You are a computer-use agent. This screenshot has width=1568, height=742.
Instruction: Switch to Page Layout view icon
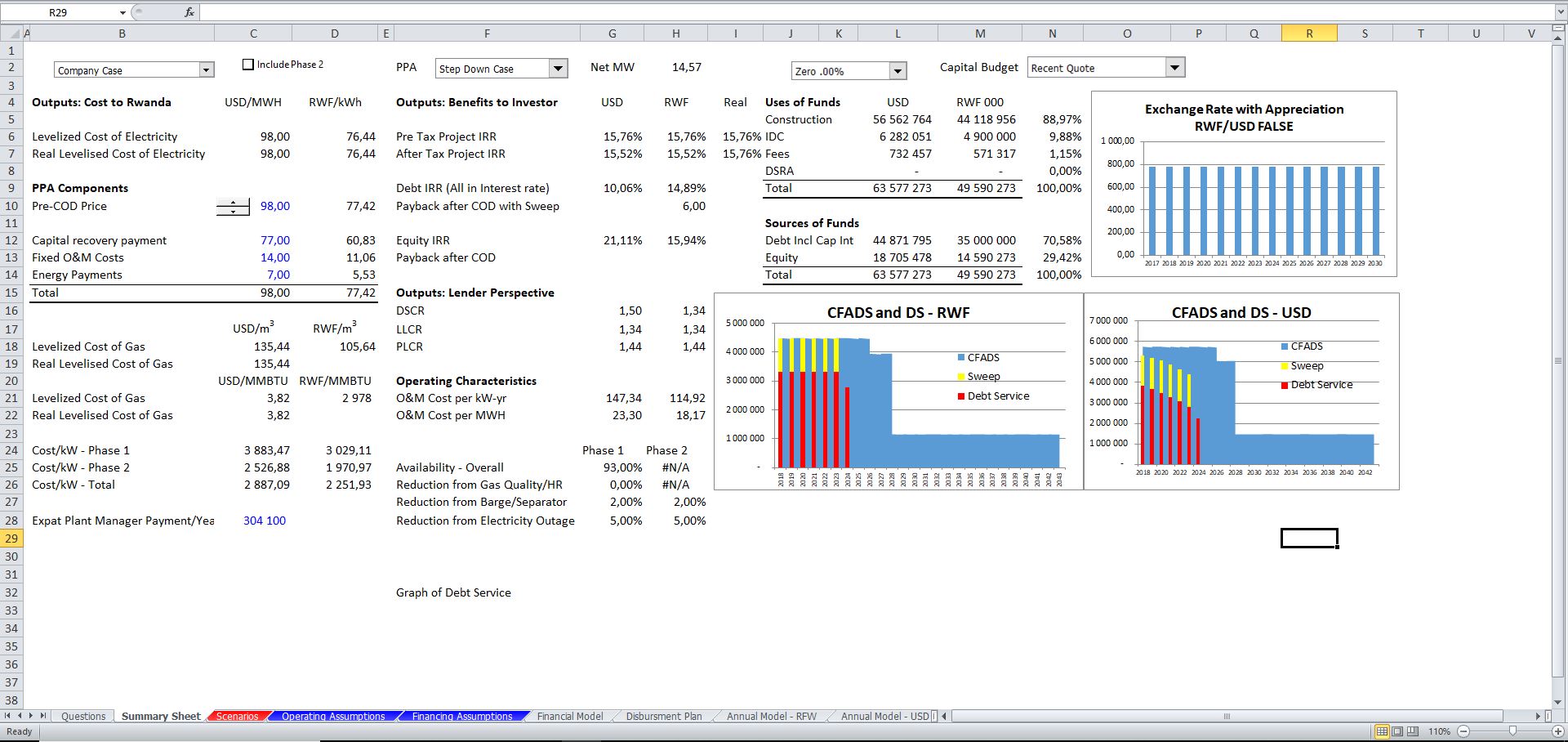coord(1397,731)
